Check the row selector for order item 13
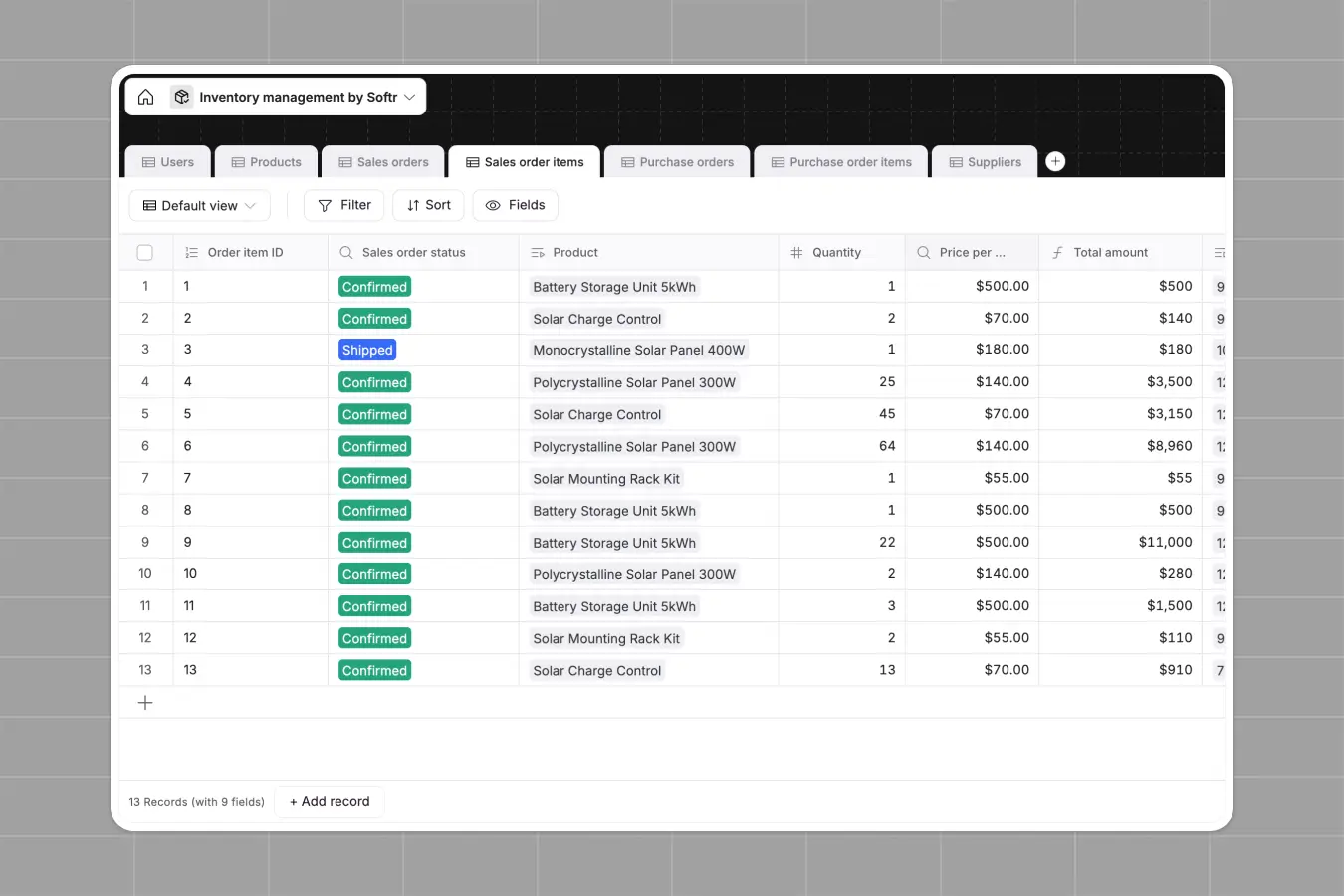The image size is (1344, 896). point(145,670)
